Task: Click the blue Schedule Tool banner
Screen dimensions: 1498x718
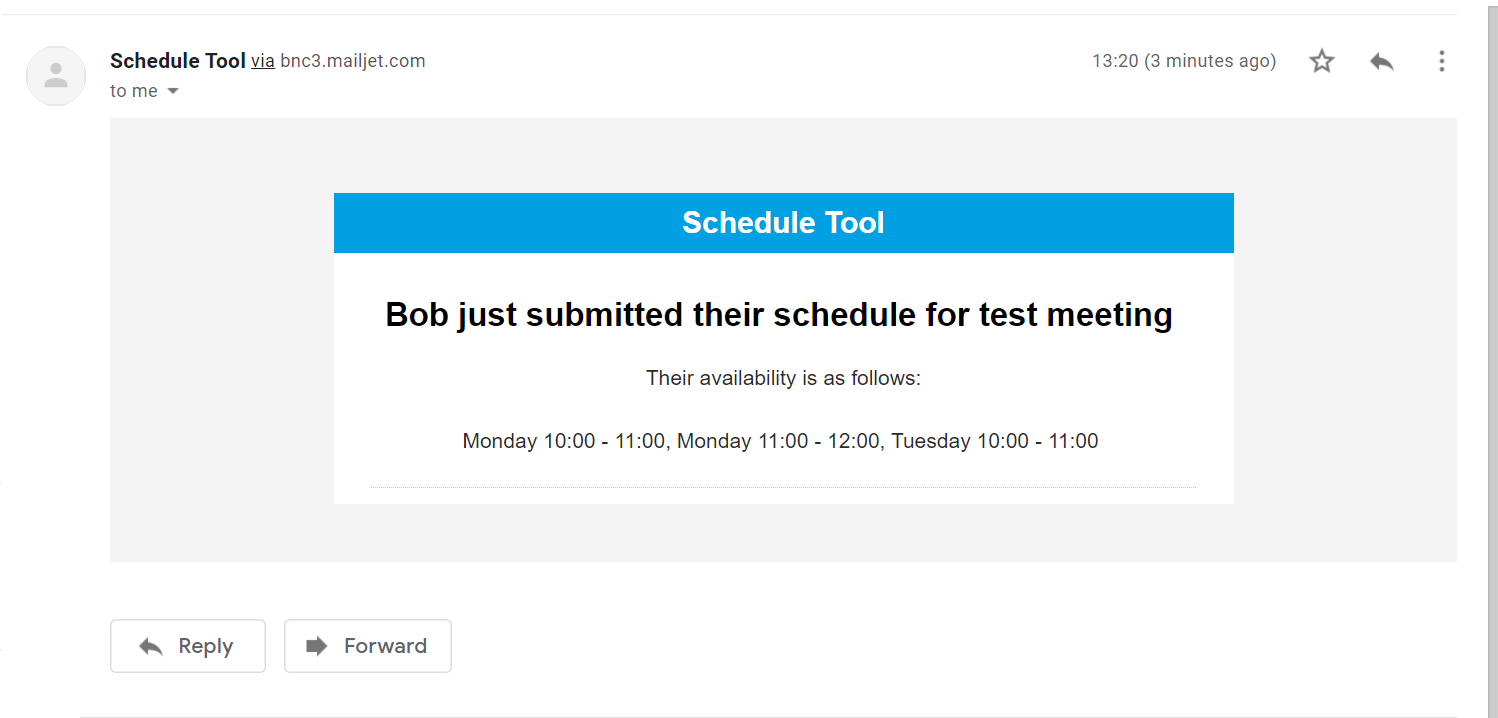Action: point(783,222)
